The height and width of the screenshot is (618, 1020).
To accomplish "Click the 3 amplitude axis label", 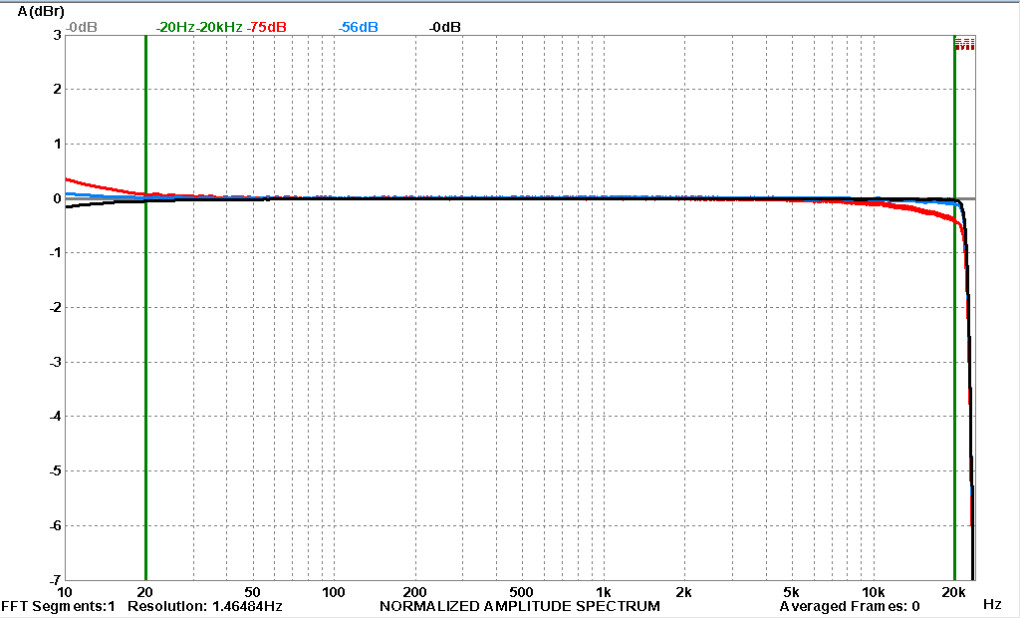I will coord(58,34).
